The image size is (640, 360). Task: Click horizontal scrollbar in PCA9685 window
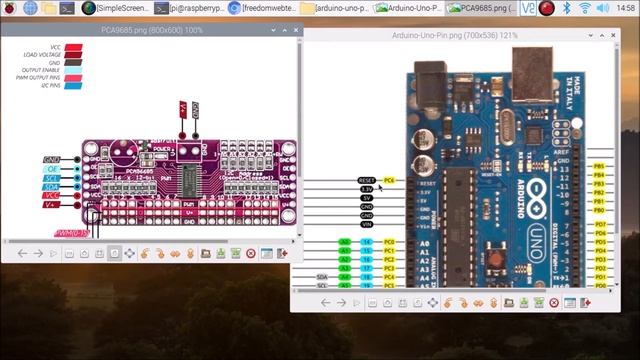click(118, 241)
